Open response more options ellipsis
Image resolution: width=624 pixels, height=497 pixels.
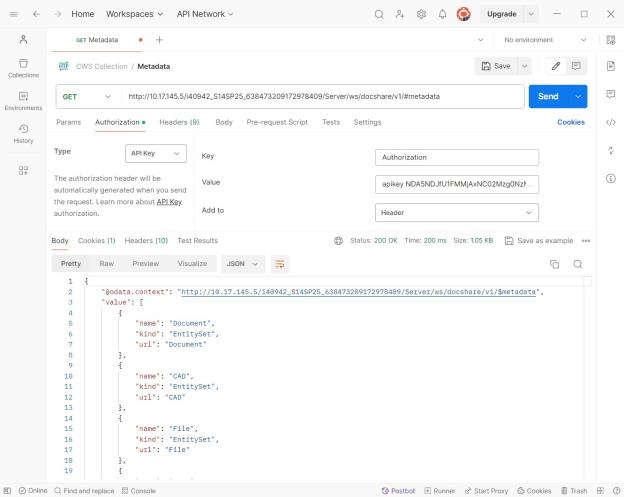click(x=586, y=241)
